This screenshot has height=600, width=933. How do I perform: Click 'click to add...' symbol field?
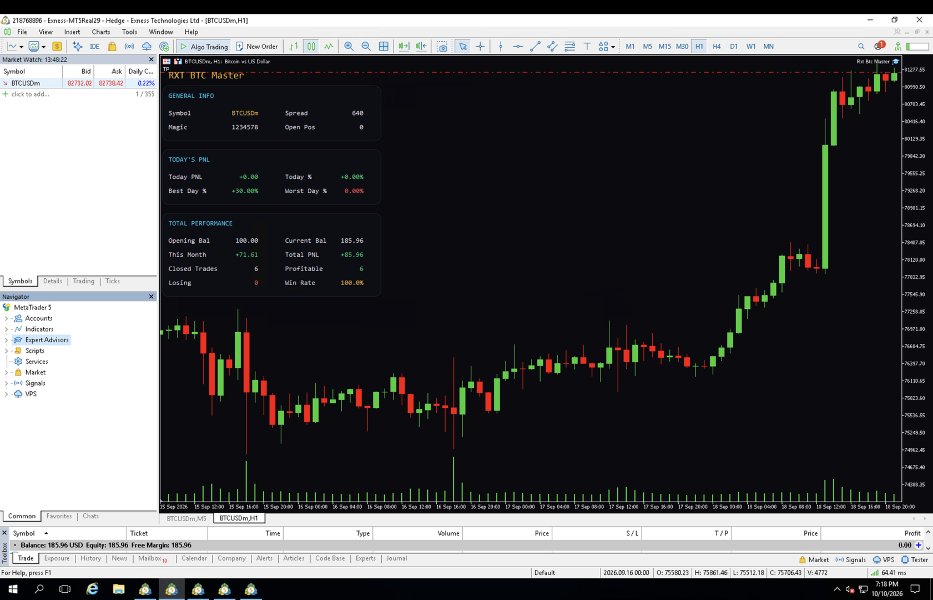(30, 94)
